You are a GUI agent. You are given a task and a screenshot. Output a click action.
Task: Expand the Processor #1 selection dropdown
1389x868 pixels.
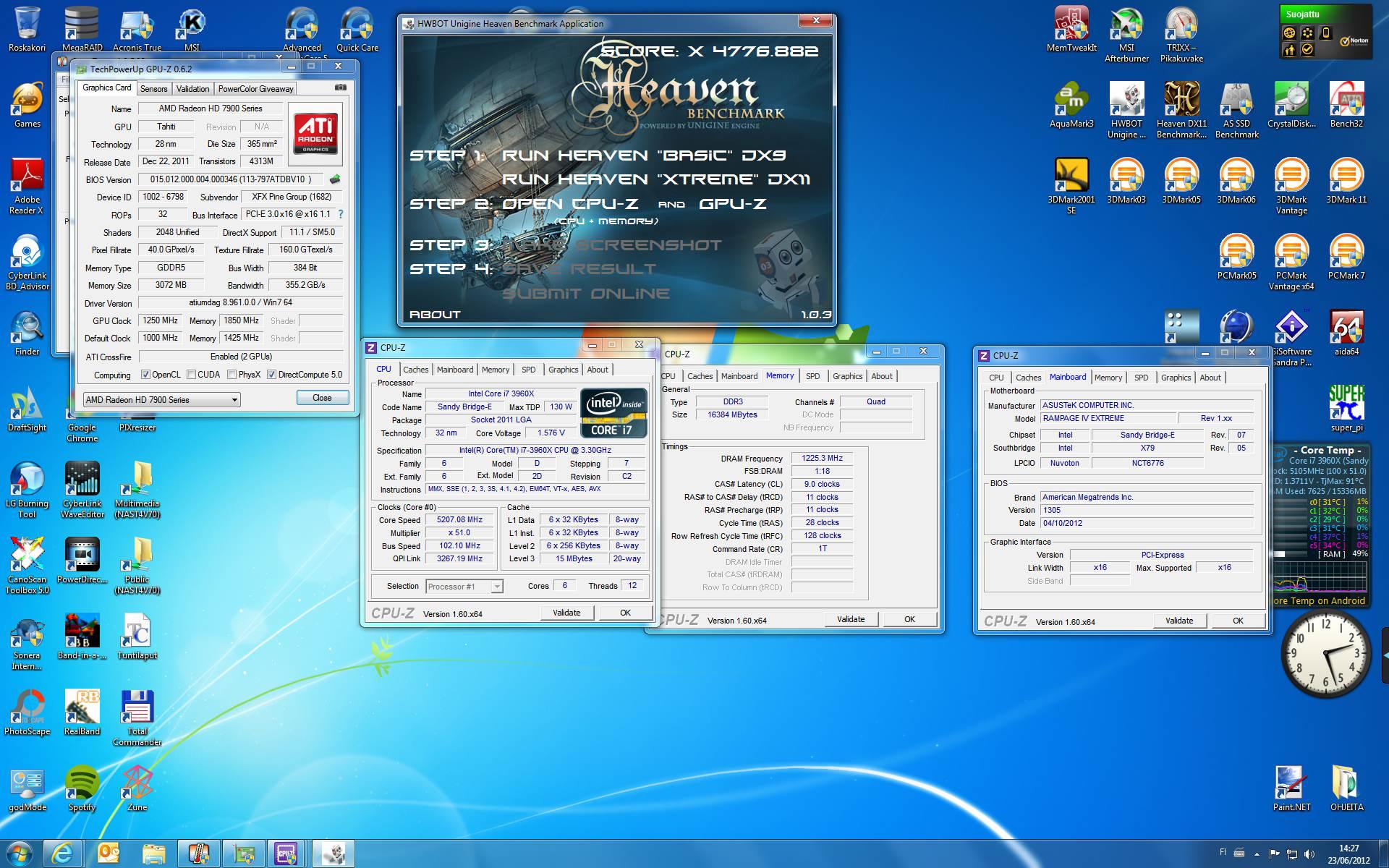pos(464,587)
